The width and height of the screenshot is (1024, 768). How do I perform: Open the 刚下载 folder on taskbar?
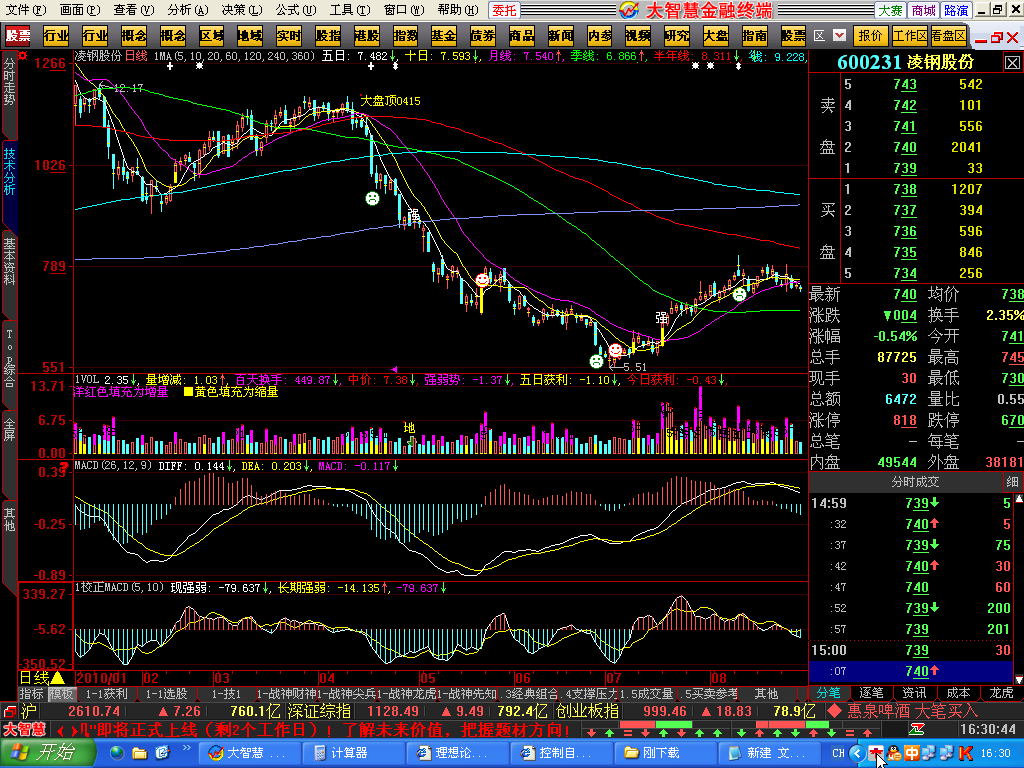664,753
